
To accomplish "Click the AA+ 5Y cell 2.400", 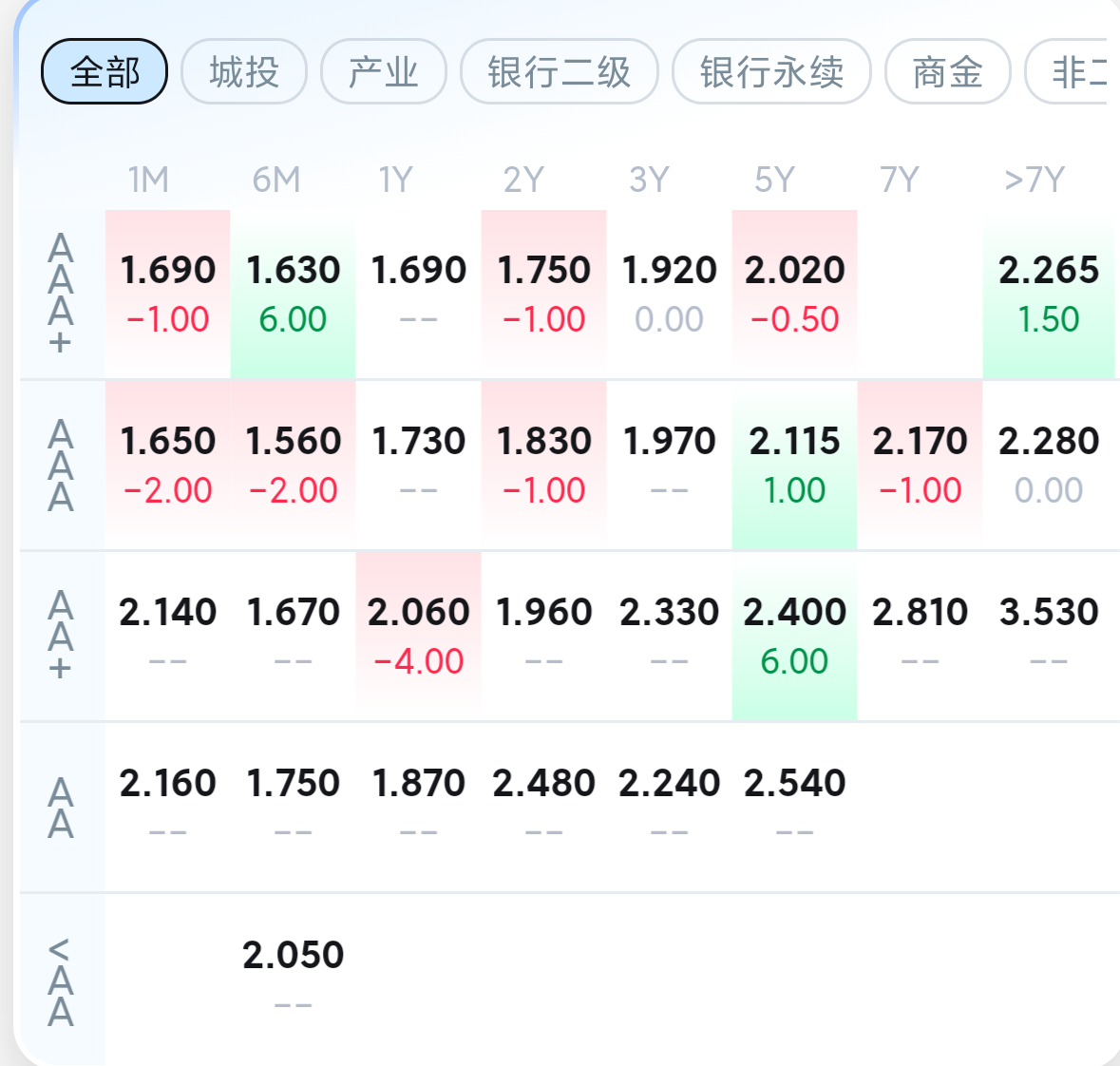I will click(x=795, y=635).
